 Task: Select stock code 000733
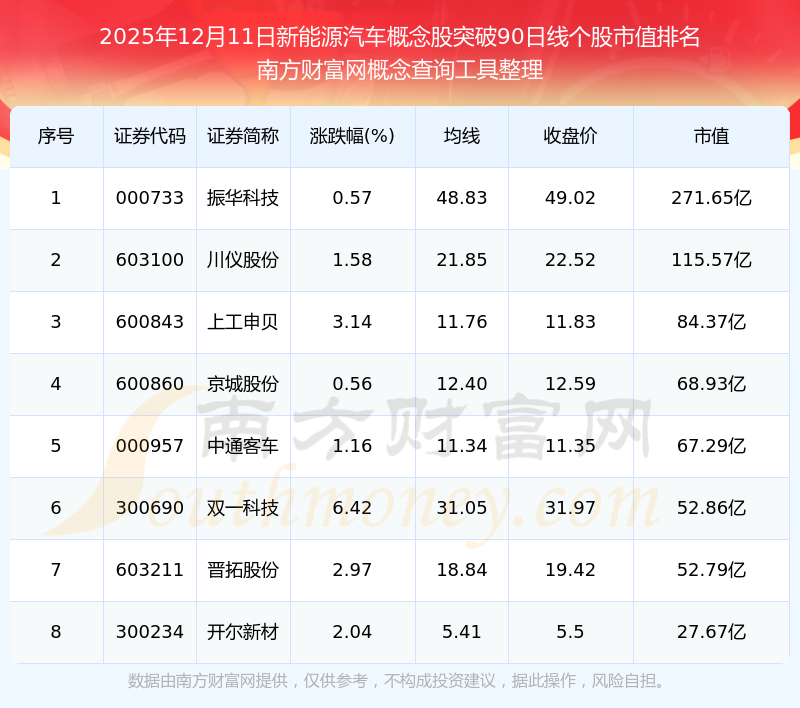(x=149, y=198)
